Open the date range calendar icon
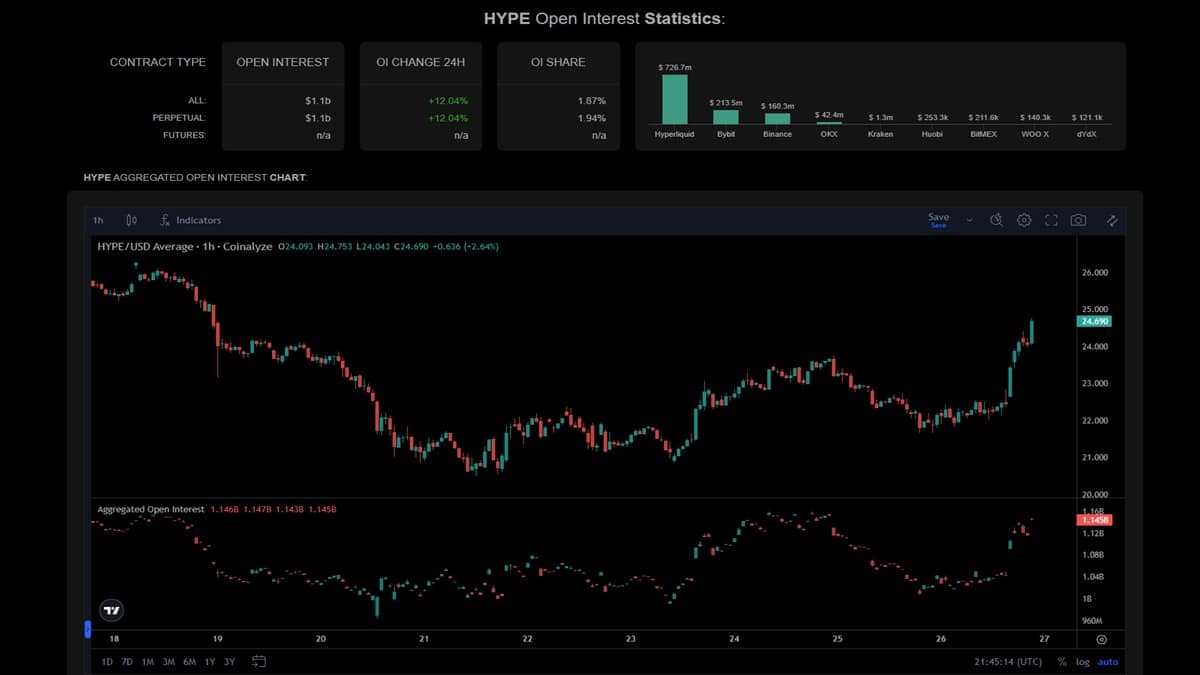Screen dimensions: 1200x675 (258, 661)
